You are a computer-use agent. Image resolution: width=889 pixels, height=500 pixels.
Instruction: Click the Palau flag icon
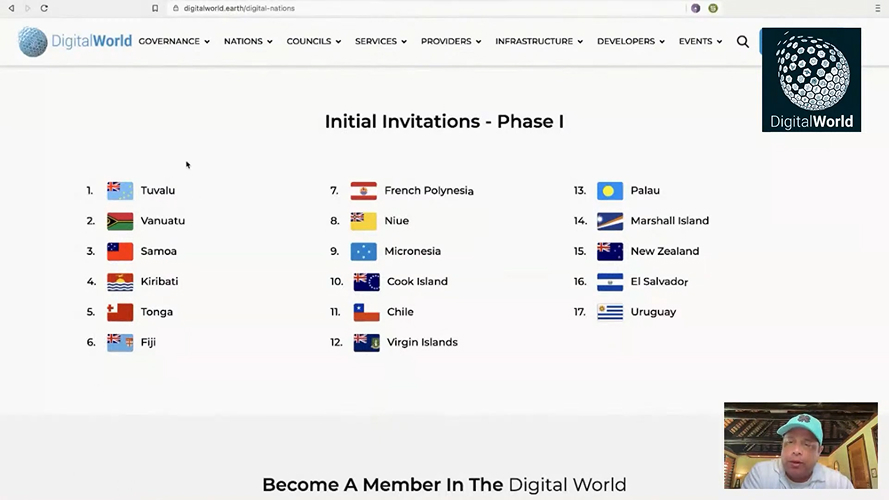tap(610, 191)
